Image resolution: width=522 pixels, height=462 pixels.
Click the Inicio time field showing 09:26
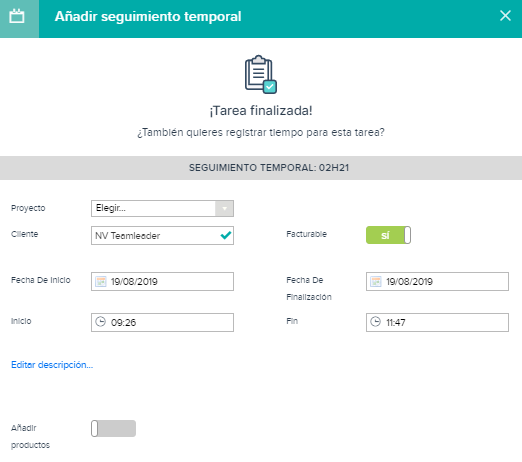tap(162, 322)
